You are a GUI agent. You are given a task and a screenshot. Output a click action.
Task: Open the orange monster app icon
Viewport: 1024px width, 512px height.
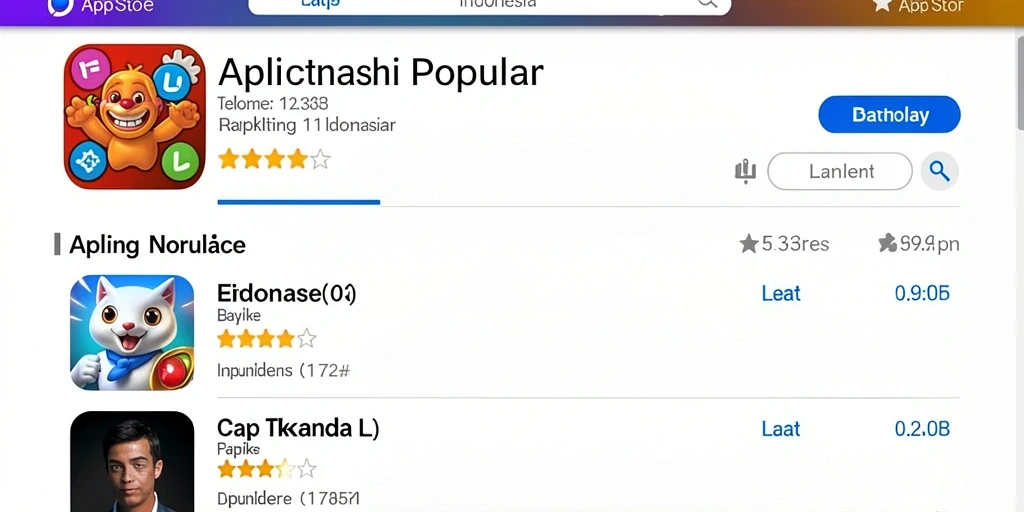[135, 117]
